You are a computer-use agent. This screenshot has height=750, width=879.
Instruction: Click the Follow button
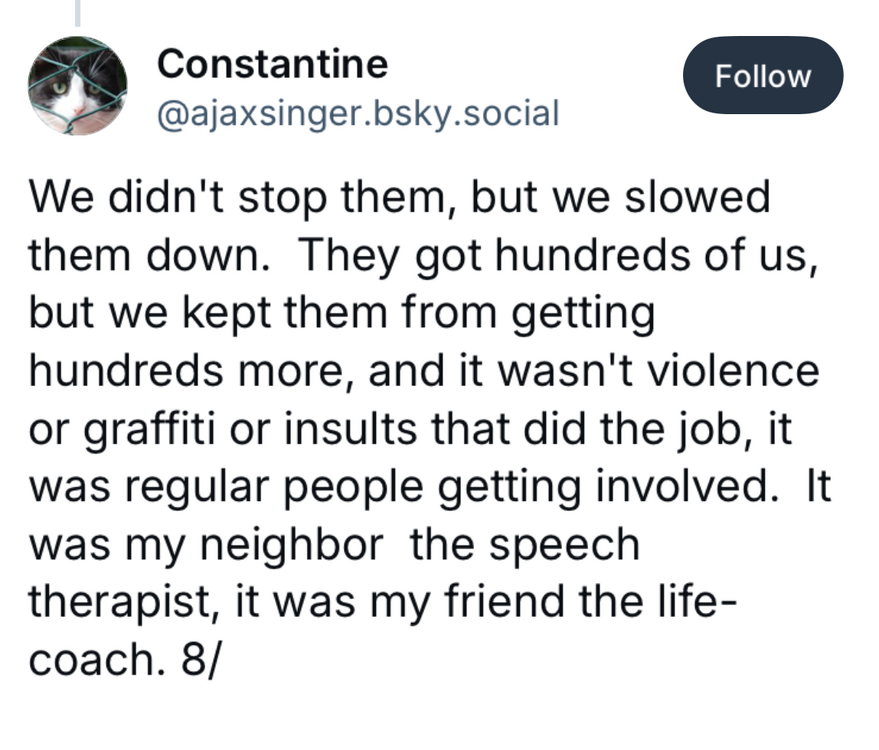coord(762,76)
